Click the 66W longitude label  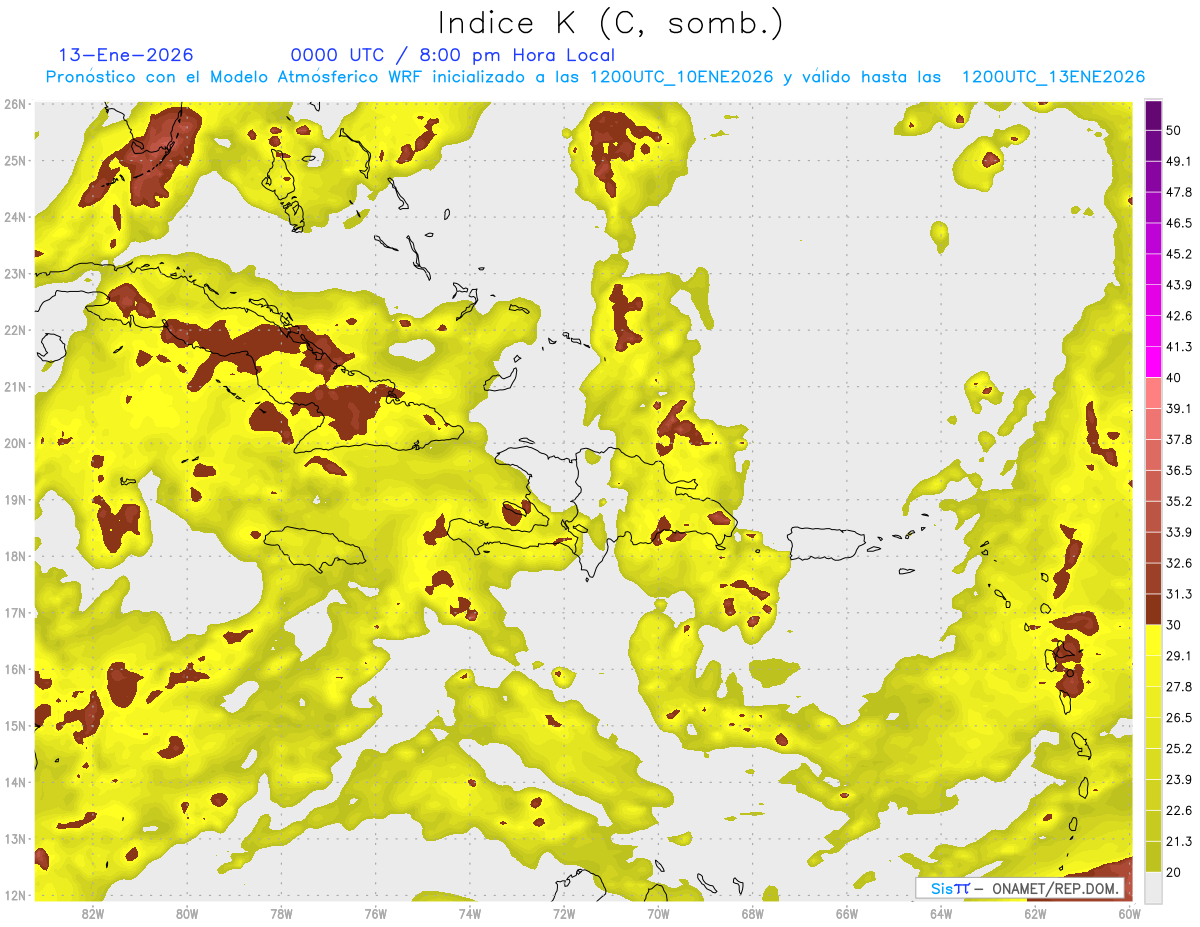point(847,913)
